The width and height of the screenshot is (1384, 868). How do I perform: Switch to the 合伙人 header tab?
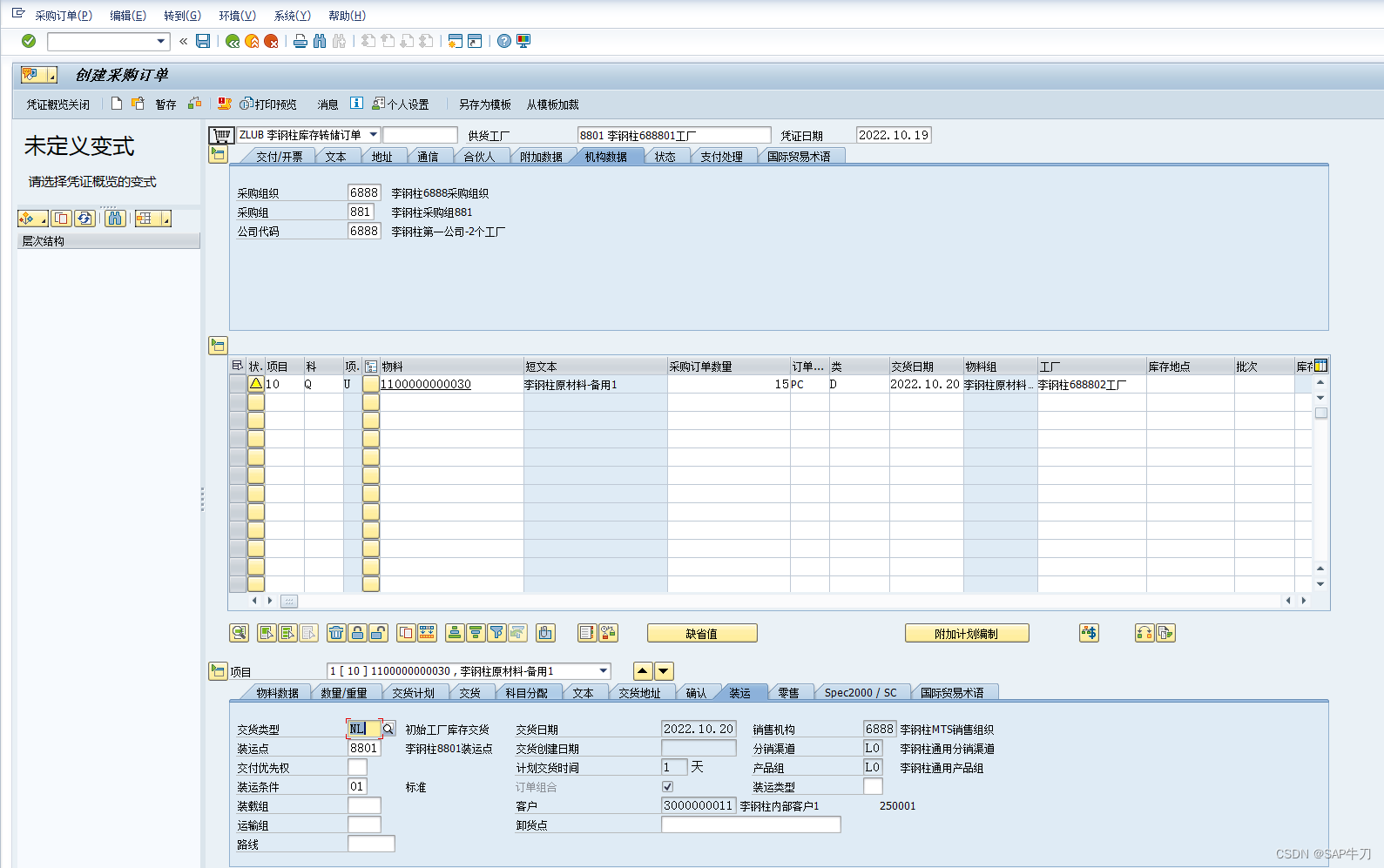pyautogui.click(x=479, y=157)
